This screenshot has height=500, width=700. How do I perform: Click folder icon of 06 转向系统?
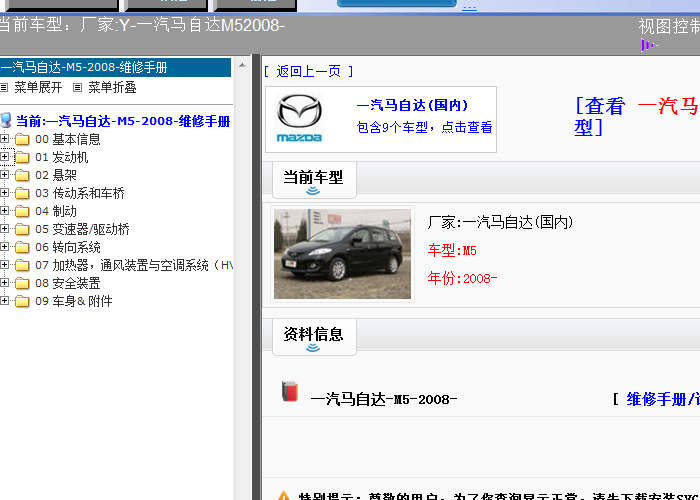coord(22,247)
